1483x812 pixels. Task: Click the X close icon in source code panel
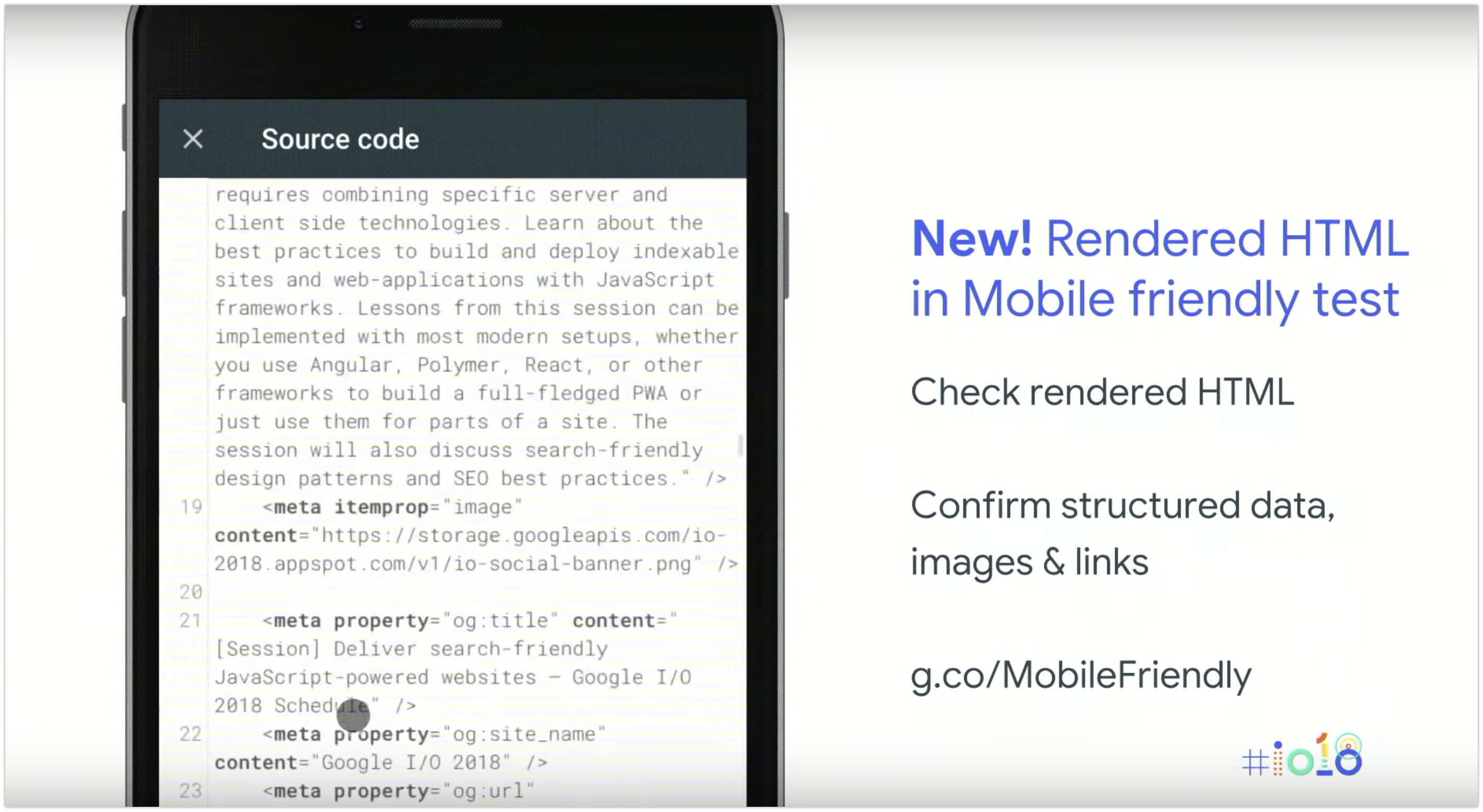tap(192, 139)
